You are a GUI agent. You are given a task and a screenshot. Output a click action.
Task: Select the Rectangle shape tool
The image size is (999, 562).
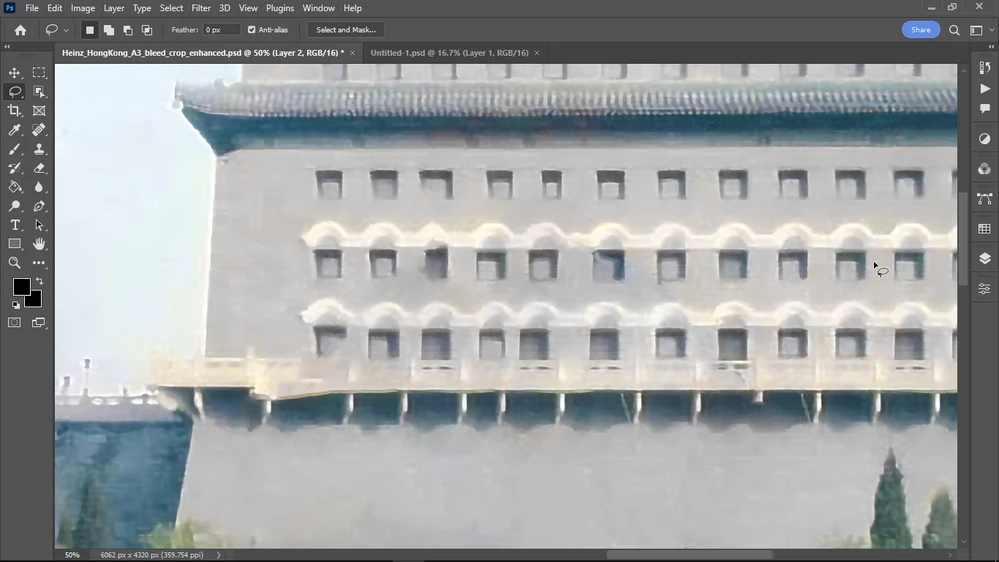click(x=14, y=244)
